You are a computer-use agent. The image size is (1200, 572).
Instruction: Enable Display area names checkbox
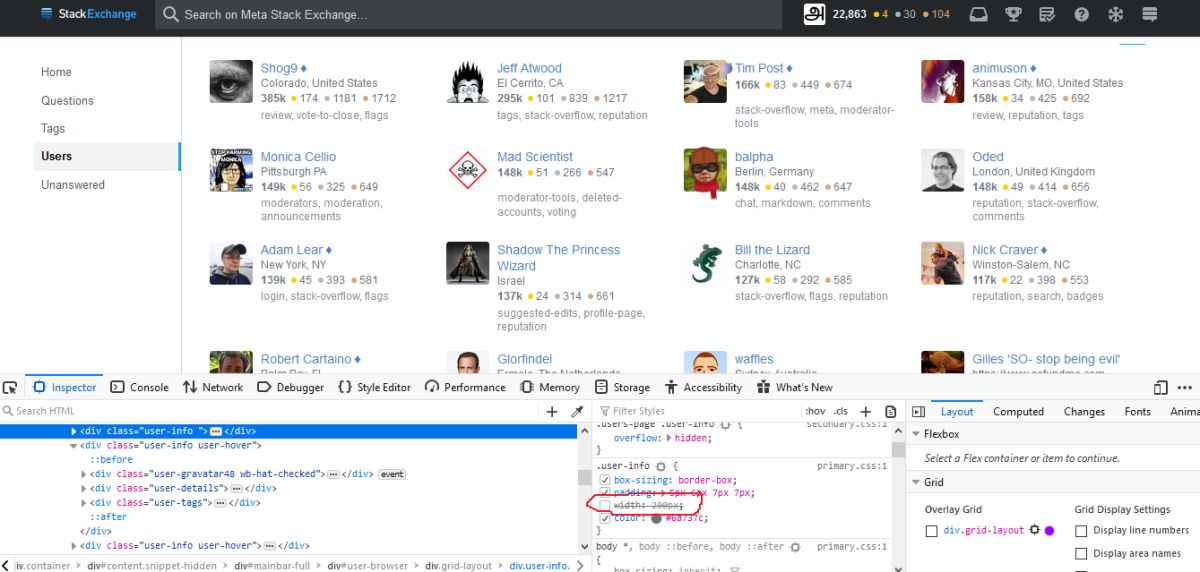click(x=1081, y=553)
